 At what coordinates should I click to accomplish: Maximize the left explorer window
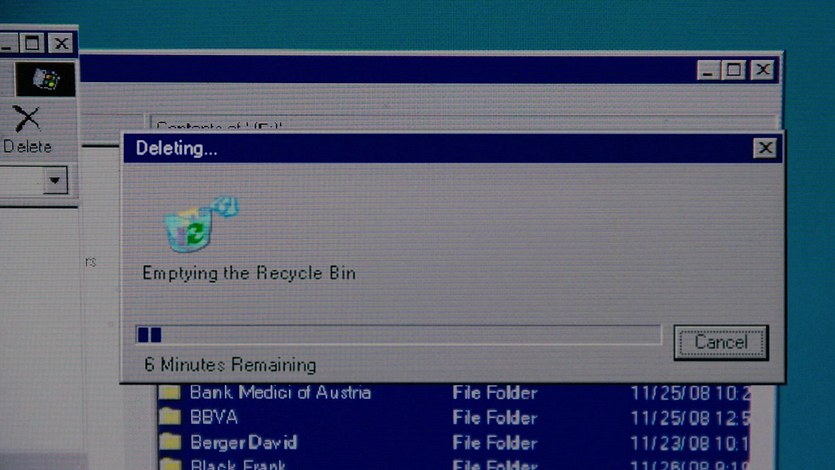point(33,43)
